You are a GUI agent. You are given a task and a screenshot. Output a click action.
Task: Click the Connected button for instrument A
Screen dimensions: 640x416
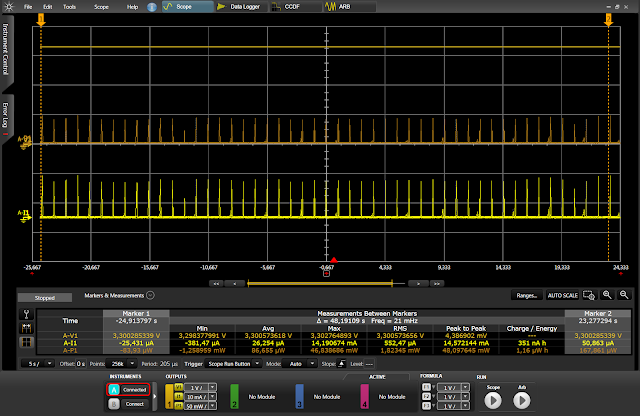(x=135, y=389)
